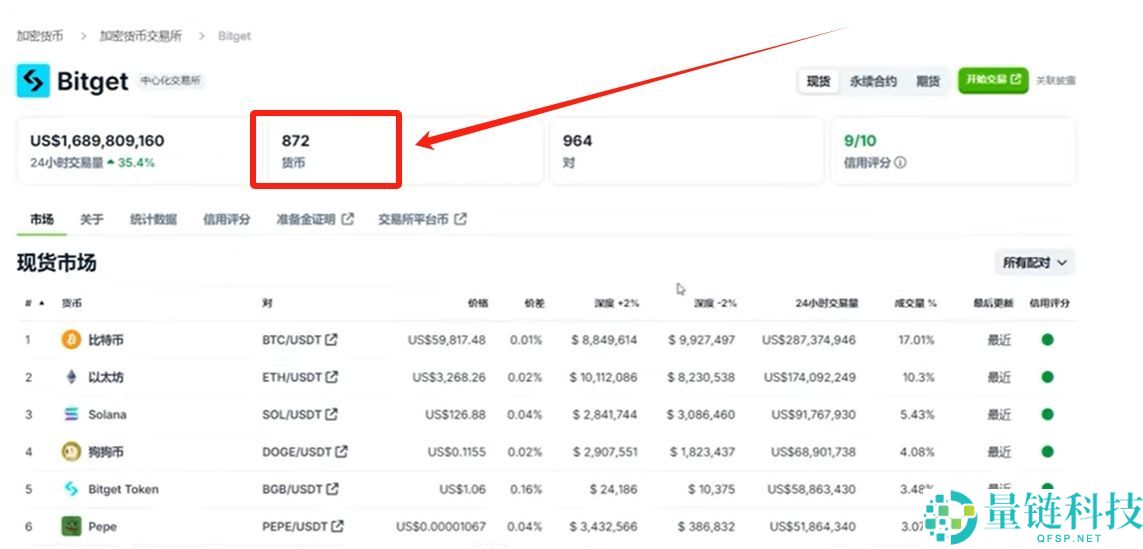This screenshot has height=549, width=1143.
Task: Click the 狗狗币 coin name
Action: [106, 451]
